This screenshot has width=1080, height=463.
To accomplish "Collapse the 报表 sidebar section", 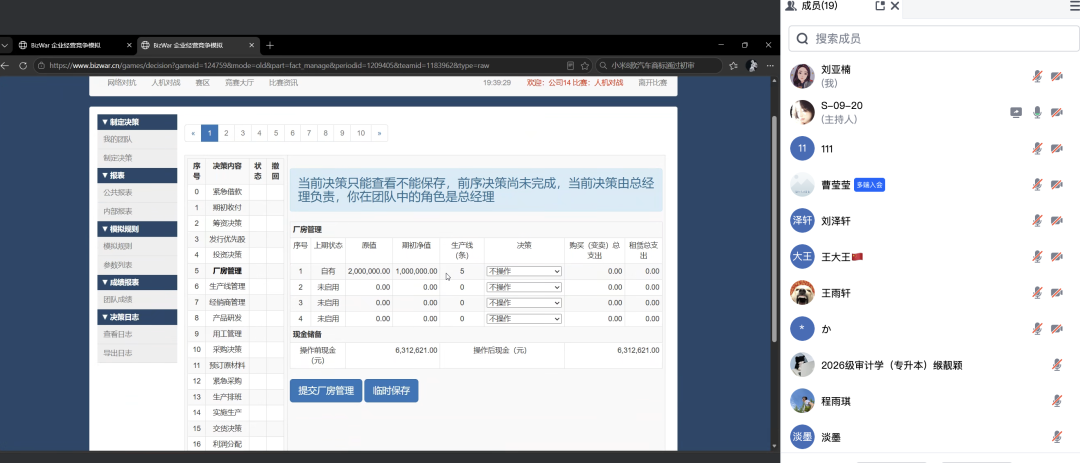I will click(137, 175).
